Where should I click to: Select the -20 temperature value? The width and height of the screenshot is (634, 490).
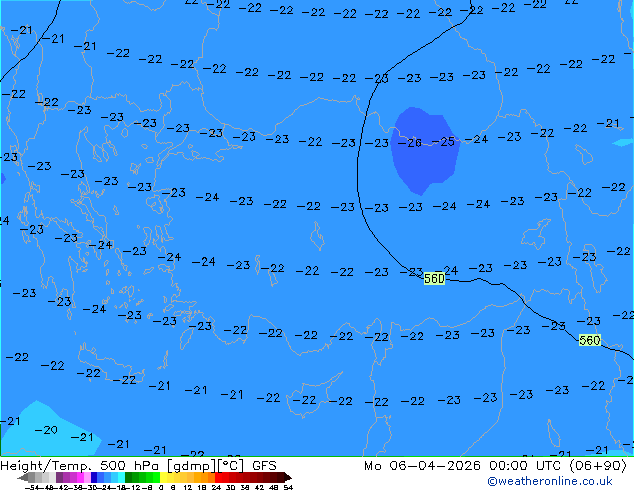coord(46,430)
